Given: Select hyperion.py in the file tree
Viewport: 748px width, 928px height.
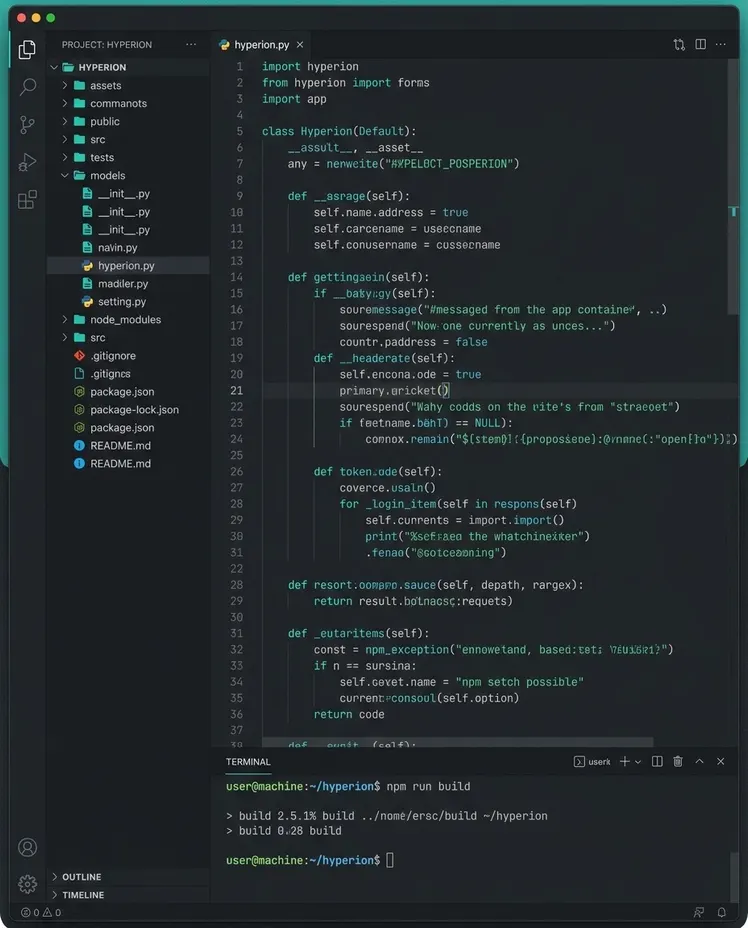Looking at the screenshot, I should (128, 266).
